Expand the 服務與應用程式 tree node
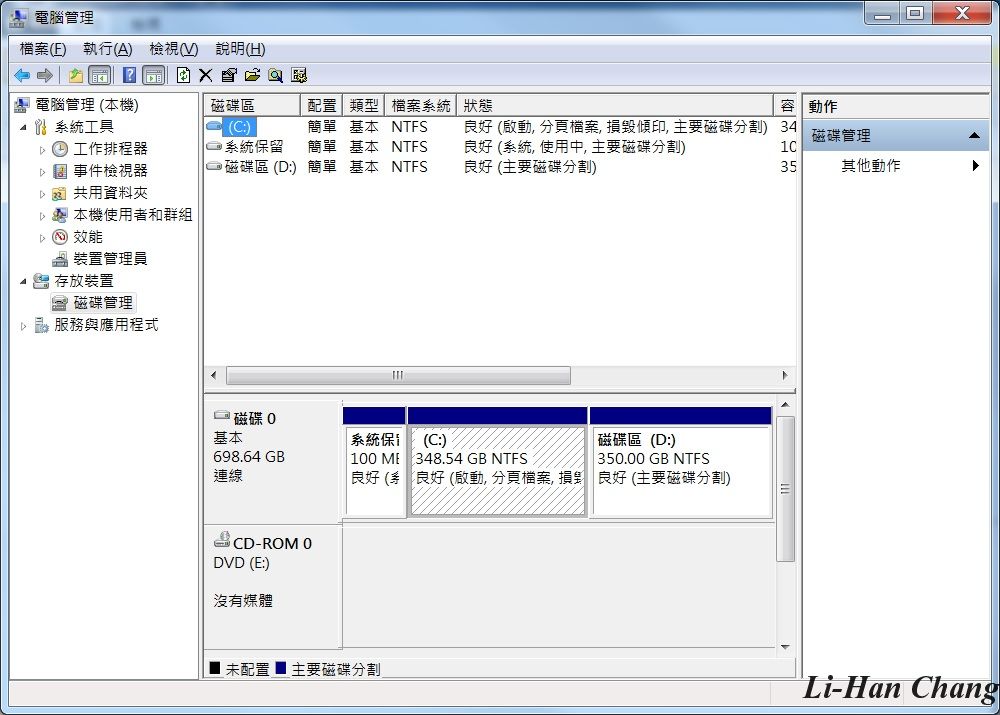Viewport: 1000px width, 715px height. (24, 326)
